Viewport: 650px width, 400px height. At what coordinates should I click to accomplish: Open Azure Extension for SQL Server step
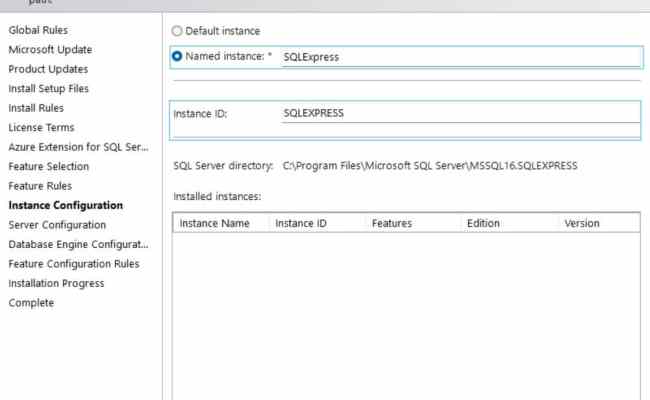[78, 147]
